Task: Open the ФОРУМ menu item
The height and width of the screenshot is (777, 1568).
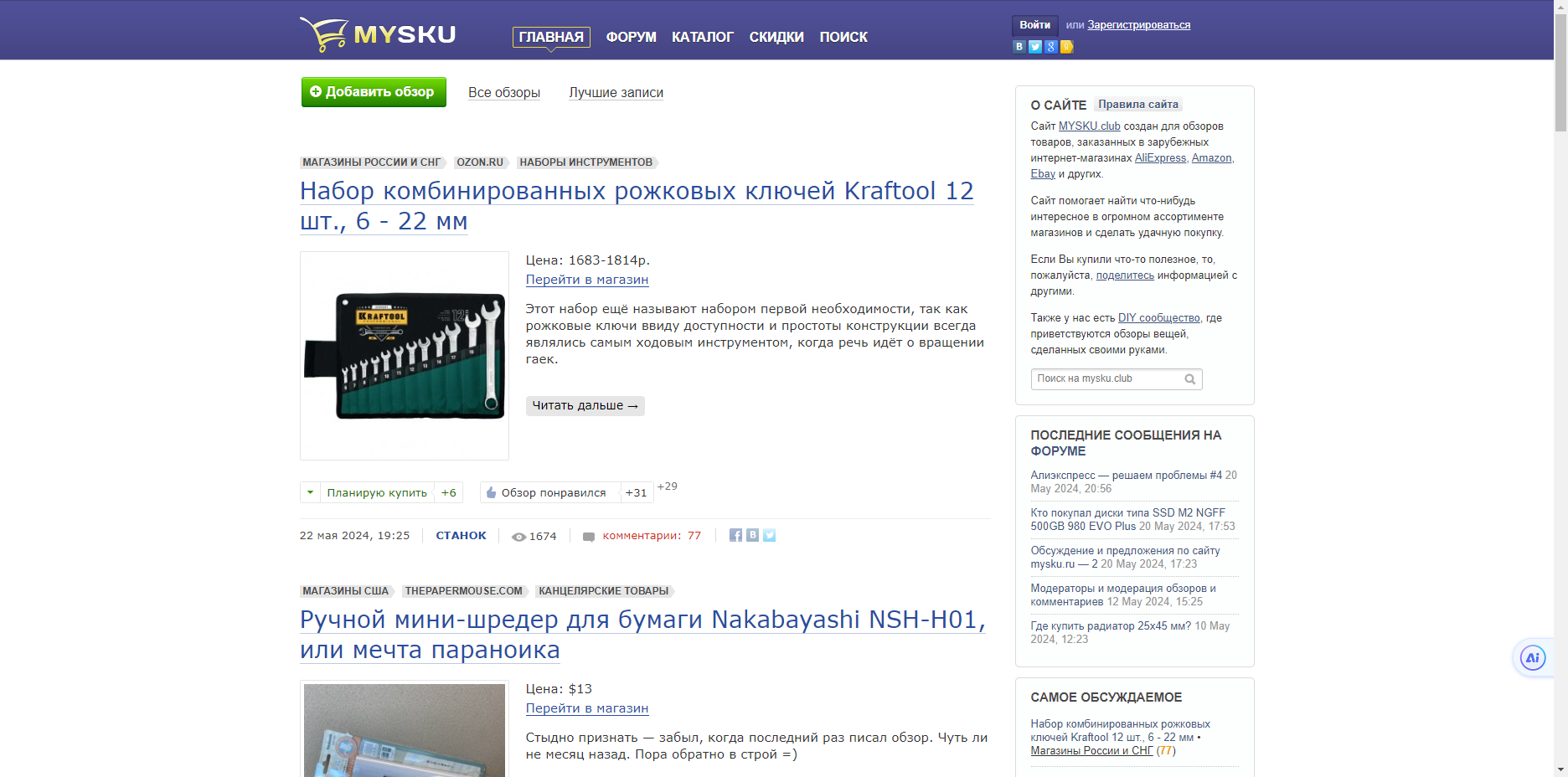Action: coord(631,37)
